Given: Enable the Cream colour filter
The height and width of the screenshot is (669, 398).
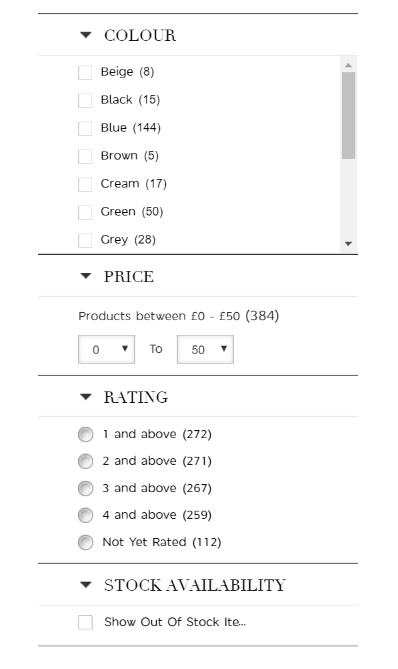Looking at the screenshot, I should (85, 184).
